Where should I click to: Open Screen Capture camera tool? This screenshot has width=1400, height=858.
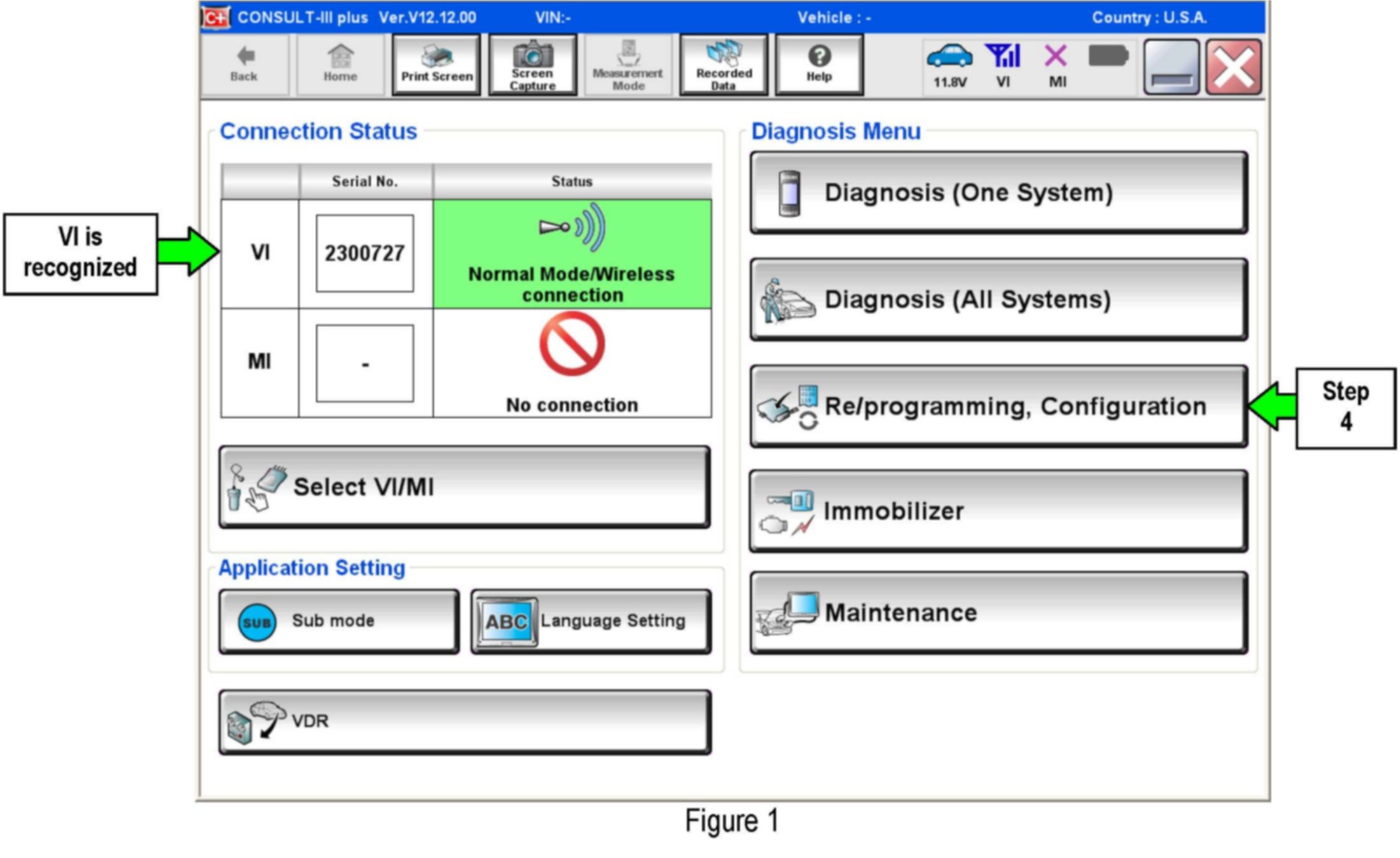532,65
